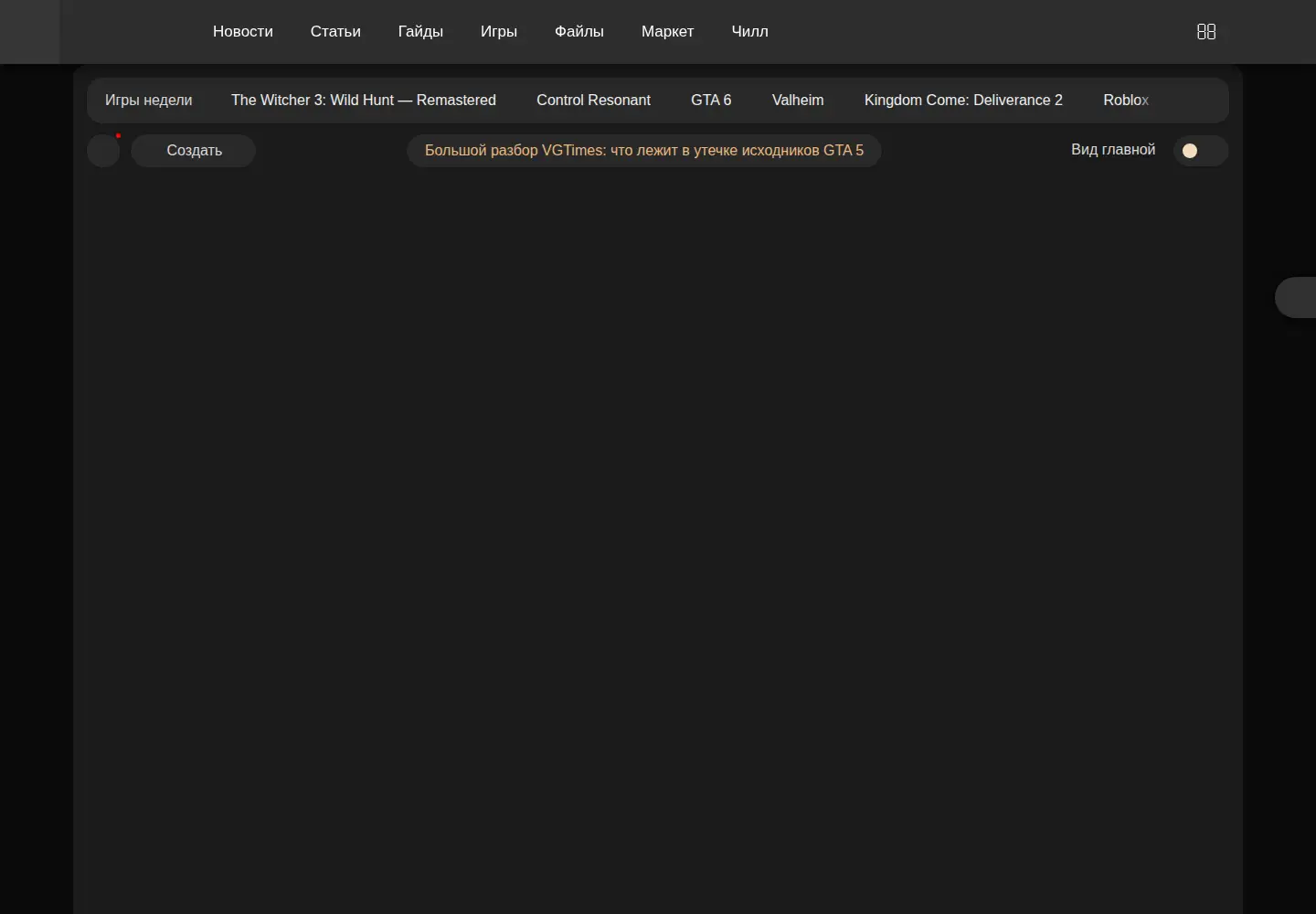The width and height of the screenshot is (1316, 914).
Task: Select the Игры menu item
Action: [499, 32]
